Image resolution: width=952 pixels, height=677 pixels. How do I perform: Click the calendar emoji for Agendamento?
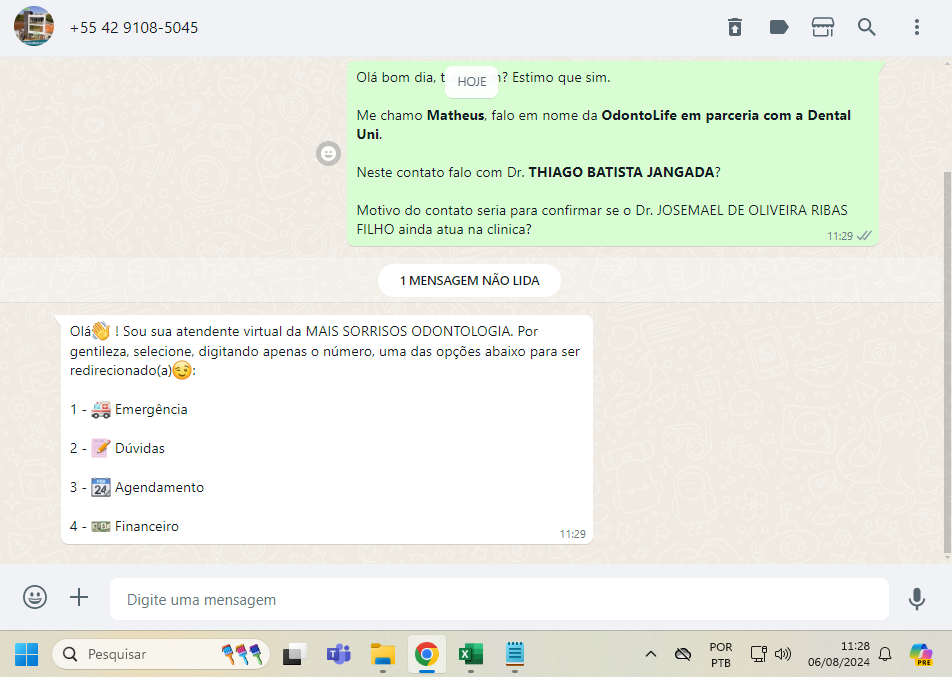[101, 488]
